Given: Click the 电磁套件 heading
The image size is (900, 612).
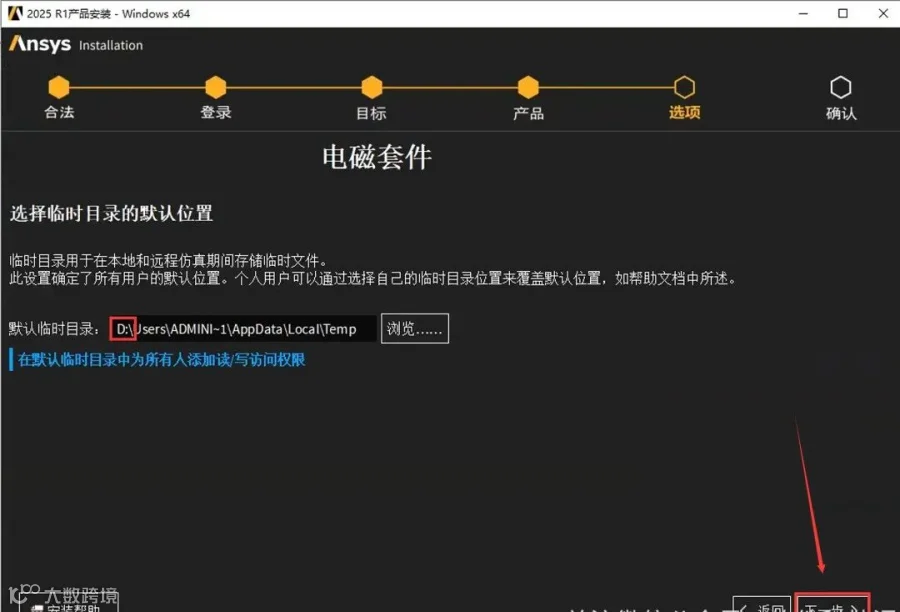Looking at the screenshot, I should [x=377, y=157].
